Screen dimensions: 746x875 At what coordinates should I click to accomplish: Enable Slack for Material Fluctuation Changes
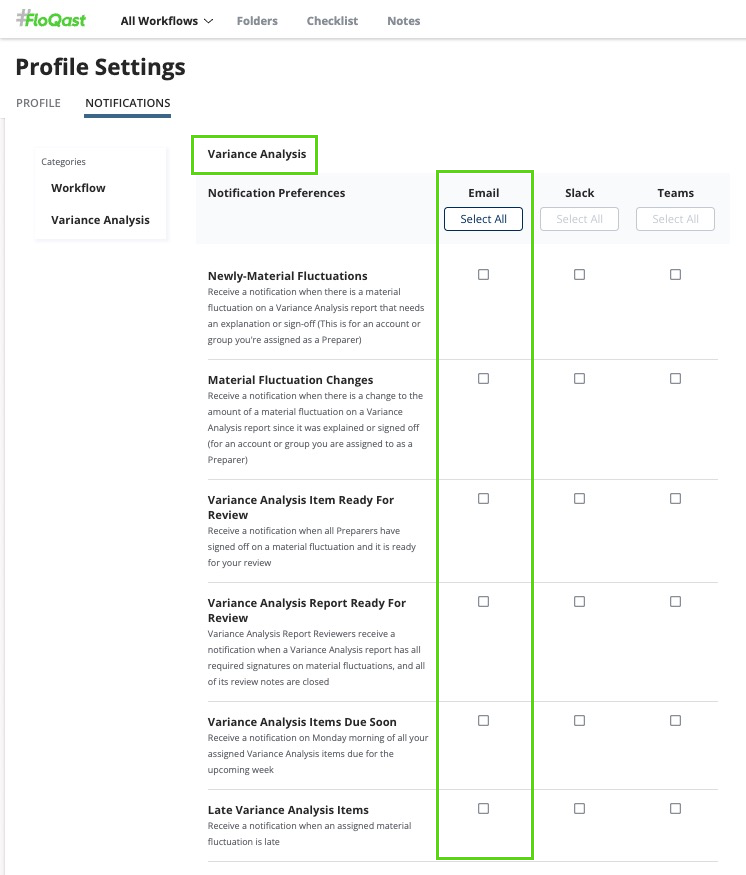(580, 379)
